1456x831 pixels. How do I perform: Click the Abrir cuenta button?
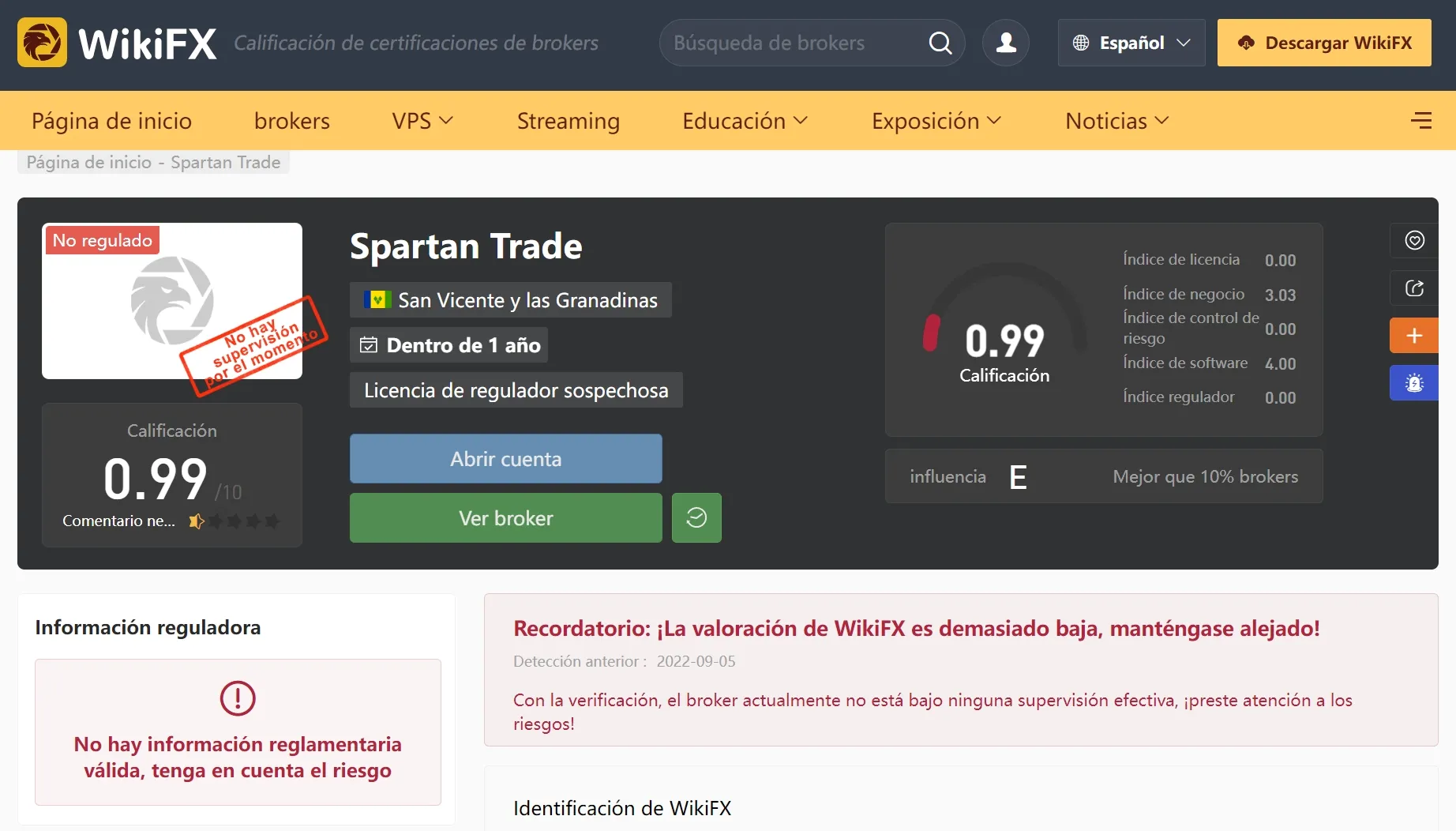pyautogui.click(x=506, y=459)
